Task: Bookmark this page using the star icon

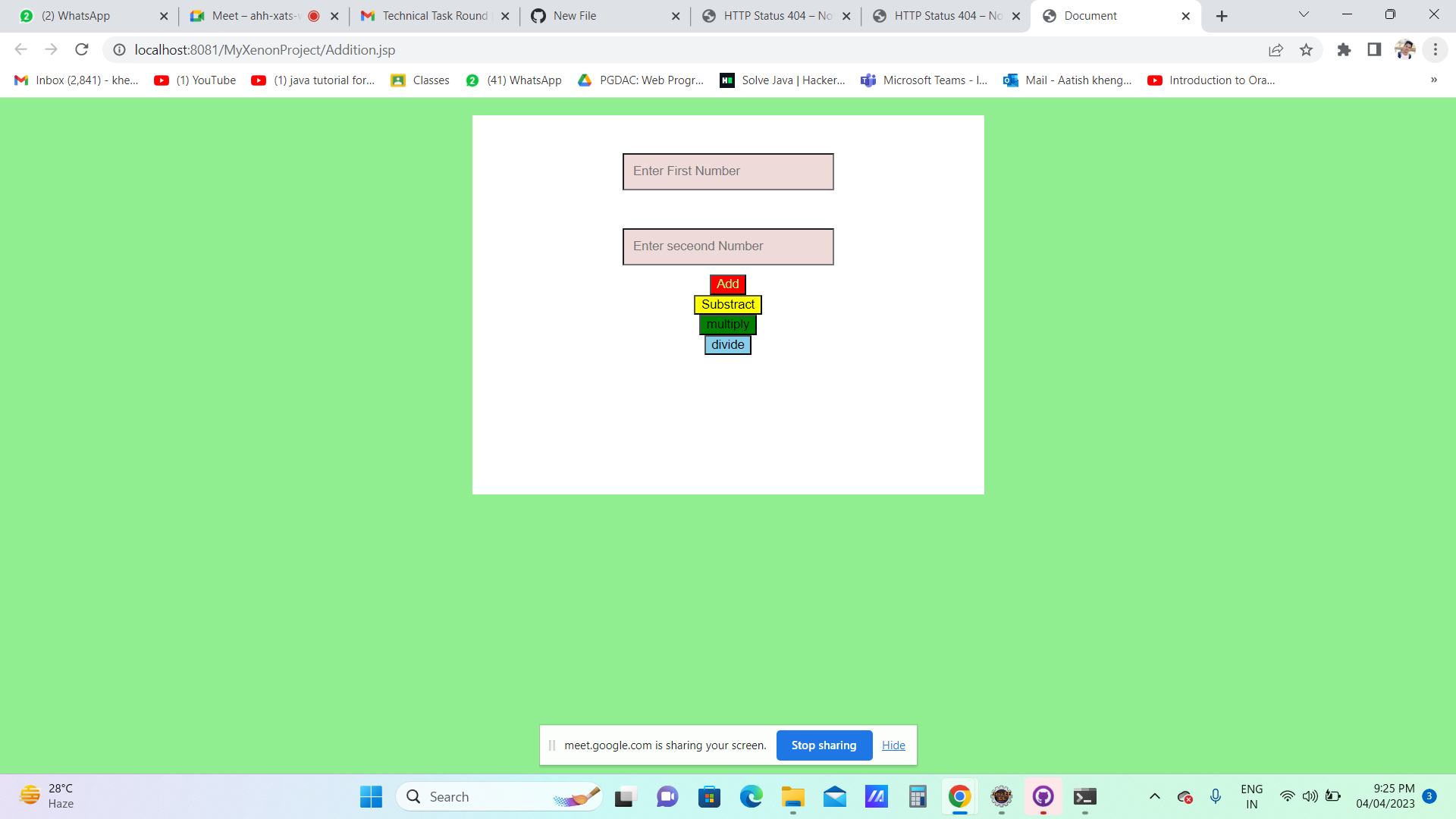Action: pyautogui.click(x=1306, y=49)
